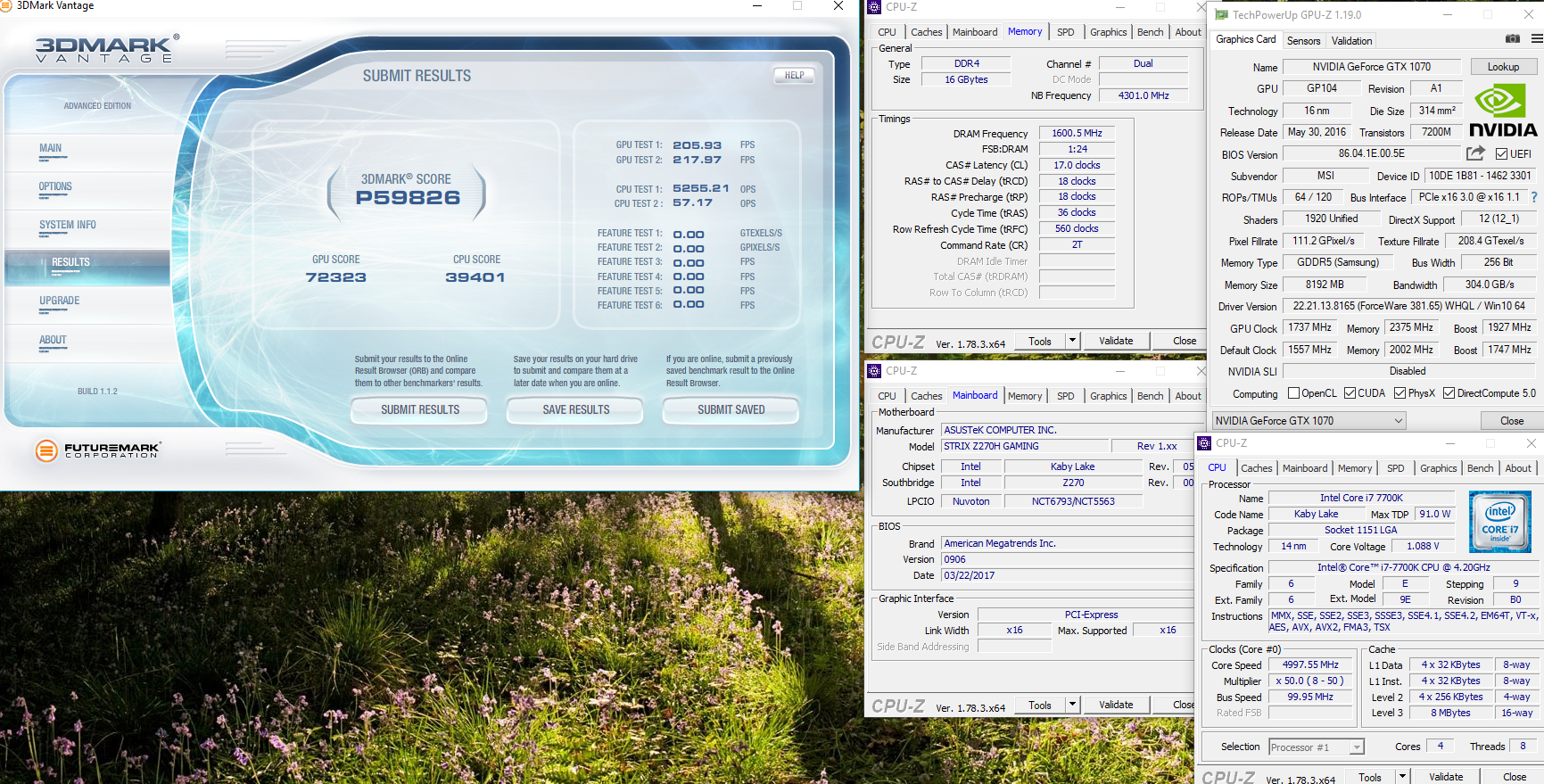Switch to SPD tab in CPU-Z Memory window
This screenshot has width=1544, height=784.
click(x=1066, y=32)
